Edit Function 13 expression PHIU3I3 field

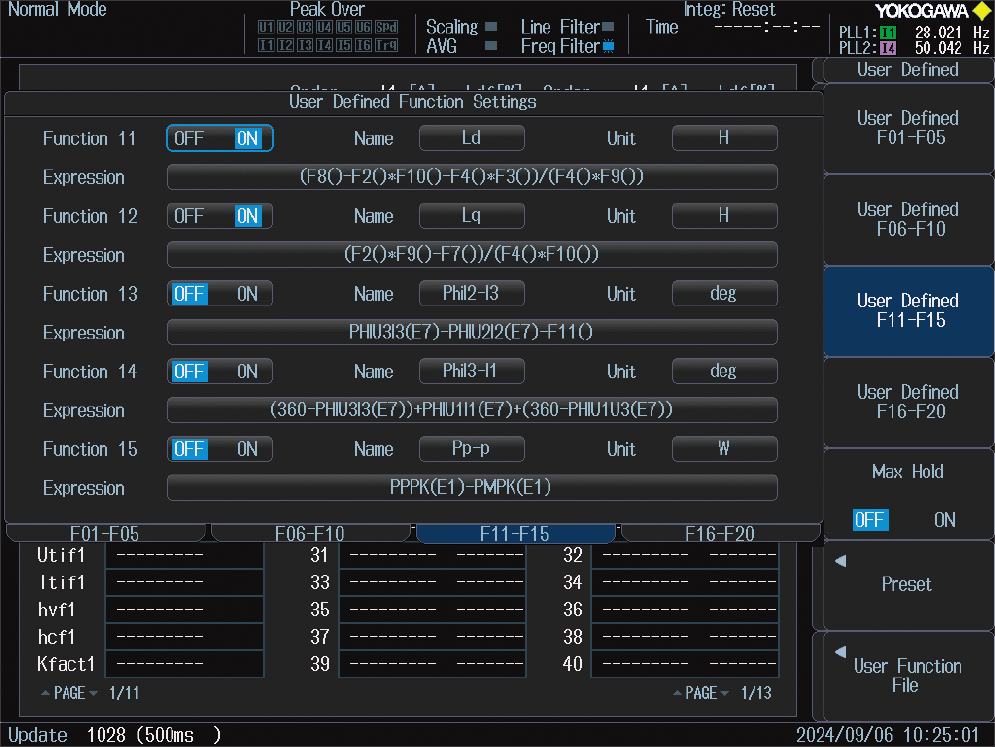click(472, 332)
